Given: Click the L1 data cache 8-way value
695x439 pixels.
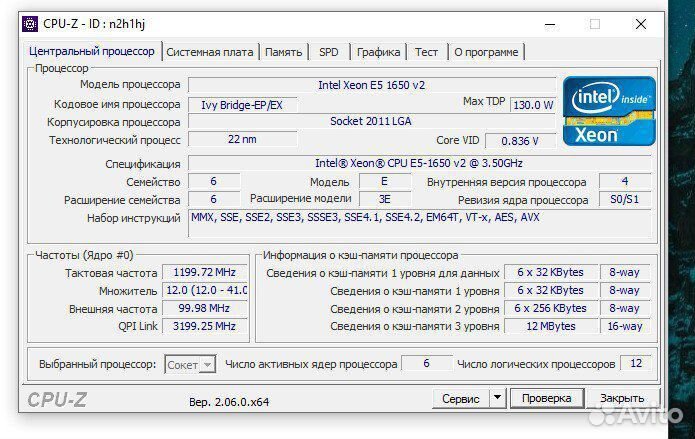Looking at the screenshot, I should pos(625,272).
